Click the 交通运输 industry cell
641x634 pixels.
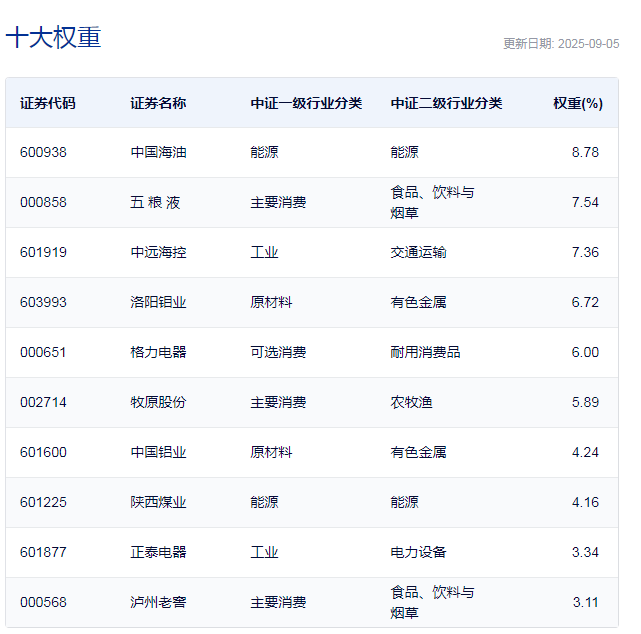click(418, 252)
